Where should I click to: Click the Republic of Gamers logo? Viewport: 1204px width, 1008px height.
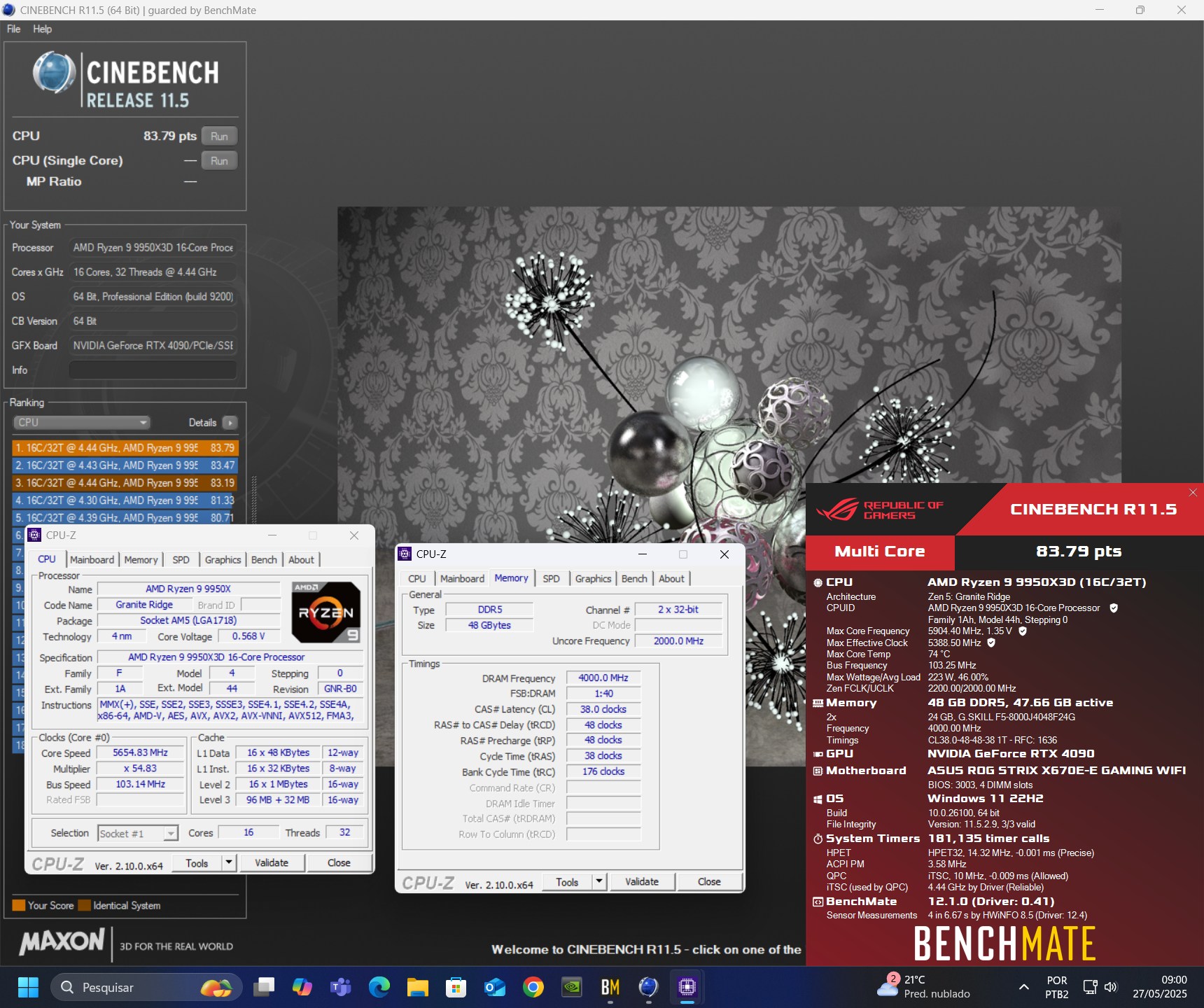(880, 510)
